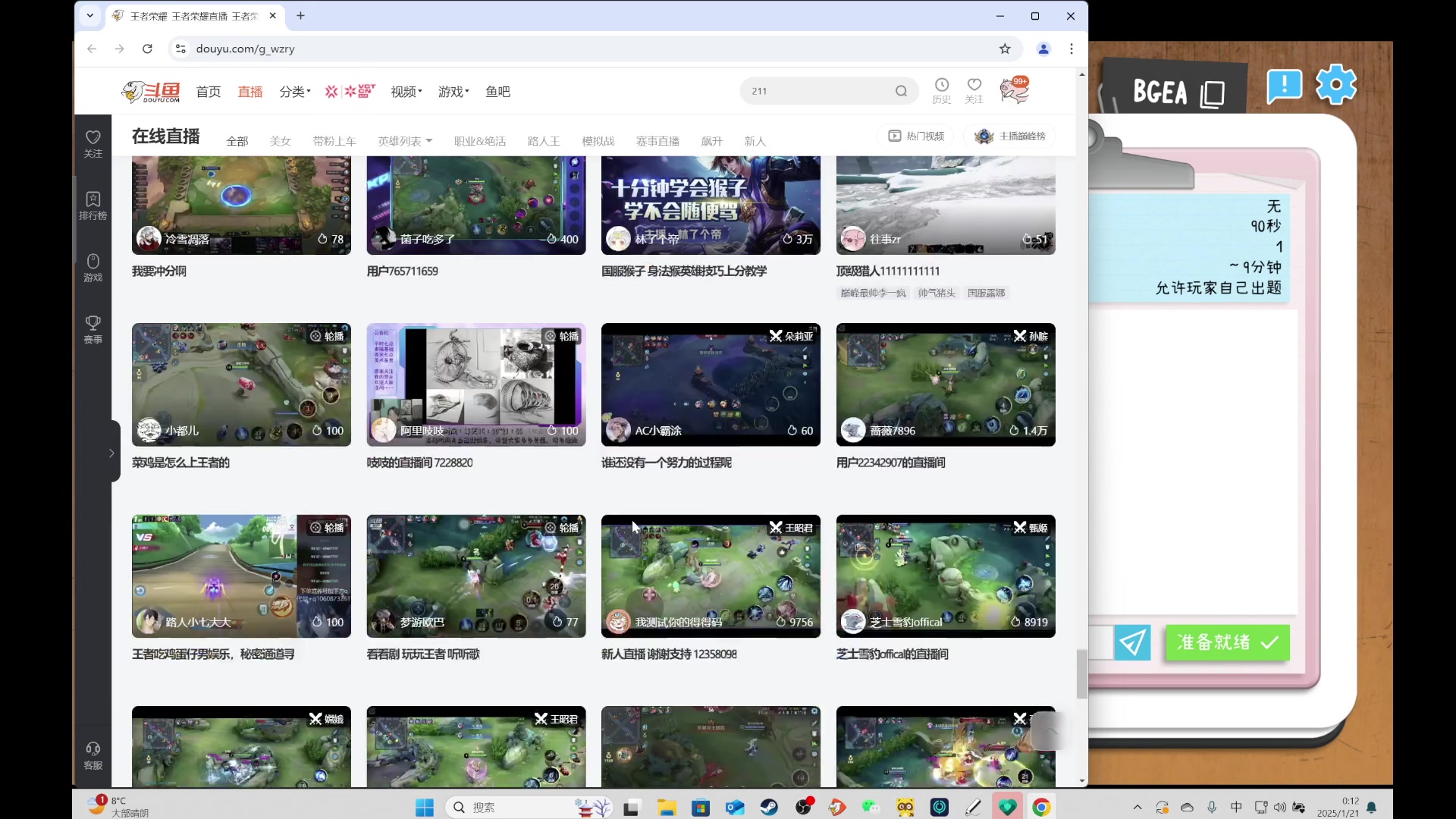Select the 飙升 tab
1456x819 pixels.
pos(712,141)
